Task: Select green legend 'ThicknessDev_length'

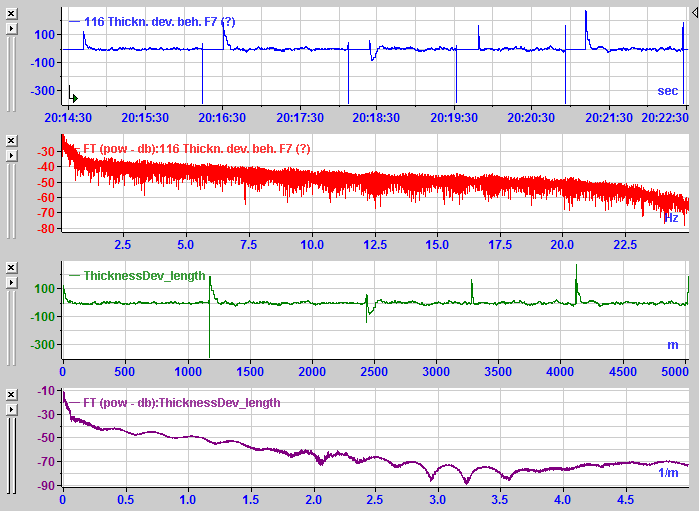Action: pos(144,276)
